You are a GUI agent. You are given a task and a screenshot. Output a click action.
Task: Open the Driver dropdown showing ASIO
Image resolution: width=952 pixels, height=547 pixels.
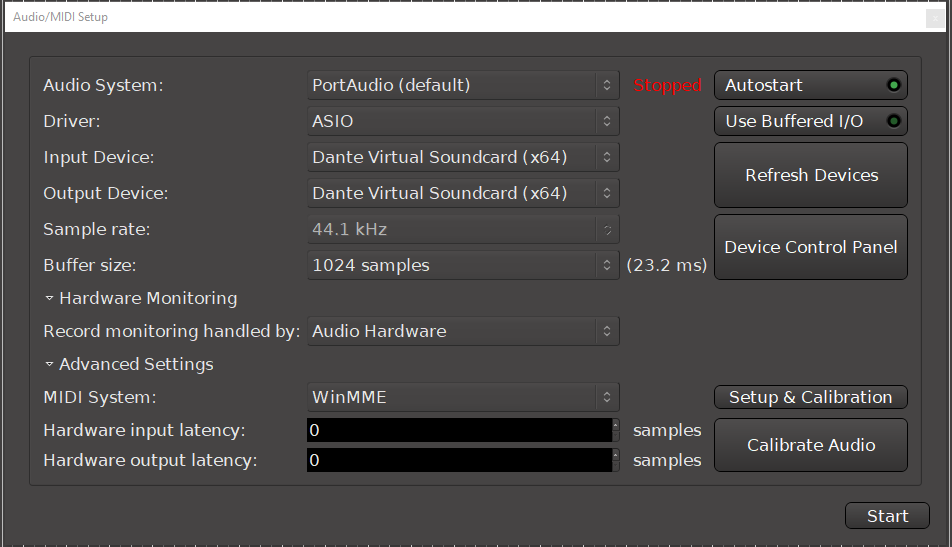(x=463, y=122)
